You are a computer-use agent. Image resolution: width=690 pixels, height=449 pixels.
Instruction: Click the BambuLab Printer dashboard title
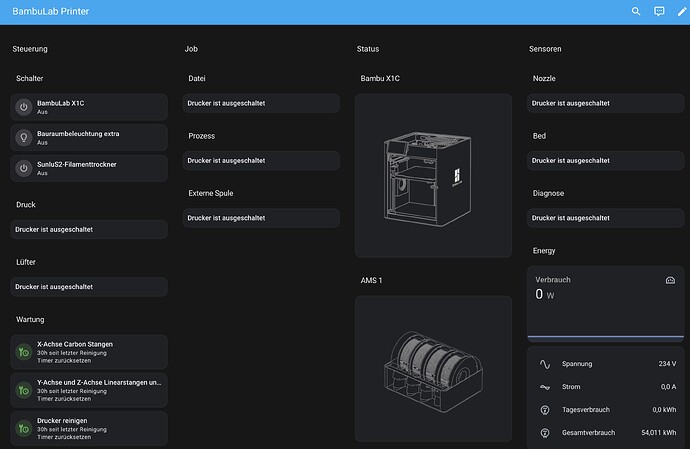coord(51,11)
